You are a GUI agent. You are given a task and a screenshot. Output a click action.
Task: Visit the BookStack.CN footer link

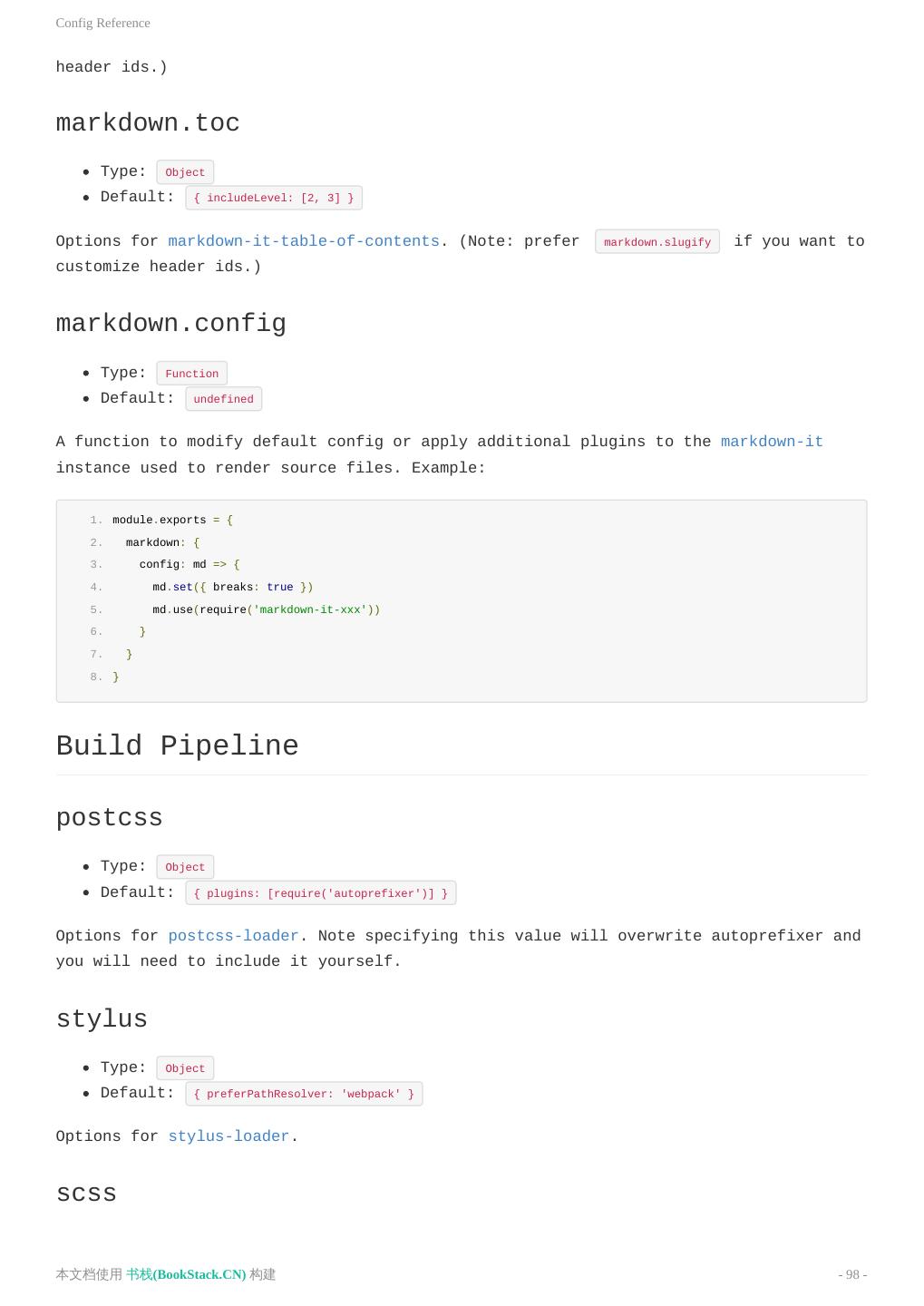click(x=186, y=1274)
